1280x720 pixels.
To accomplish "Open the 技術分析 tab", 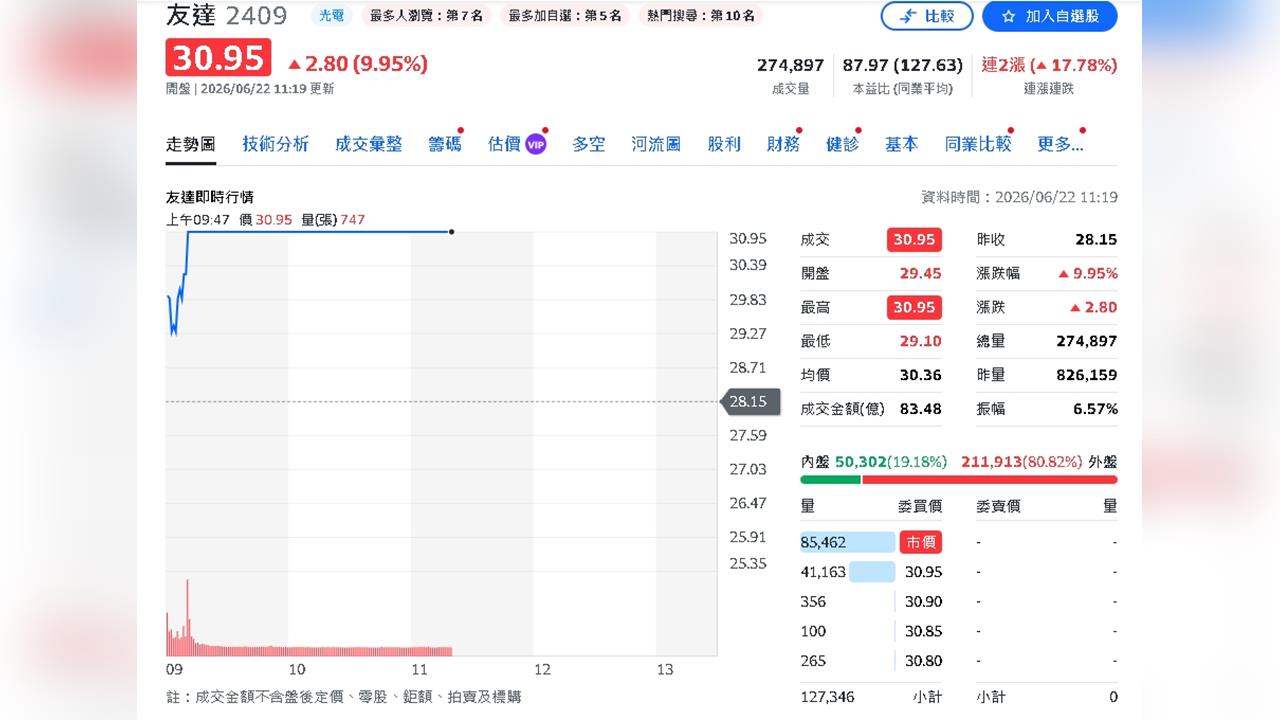I will coord(275,144).
